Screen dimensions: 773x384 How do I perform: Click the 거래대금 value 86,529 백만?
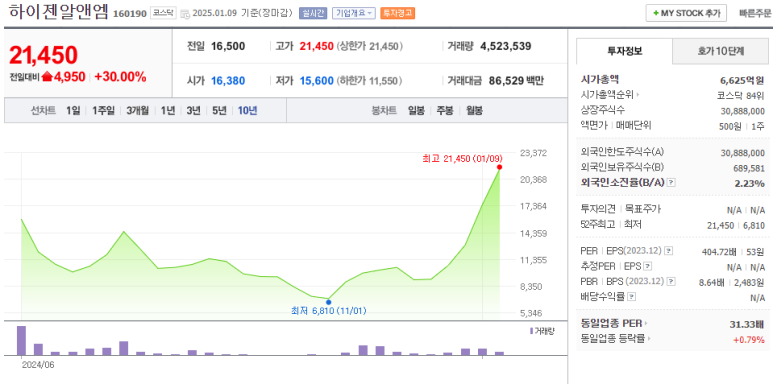click(516, 81)
